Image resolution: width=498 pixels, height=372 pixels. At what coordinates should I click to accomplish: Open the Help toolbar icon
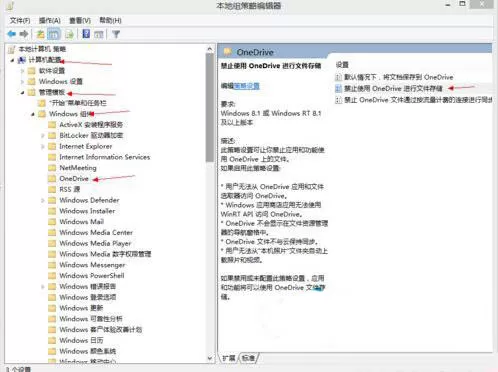[x=86, y=34]
